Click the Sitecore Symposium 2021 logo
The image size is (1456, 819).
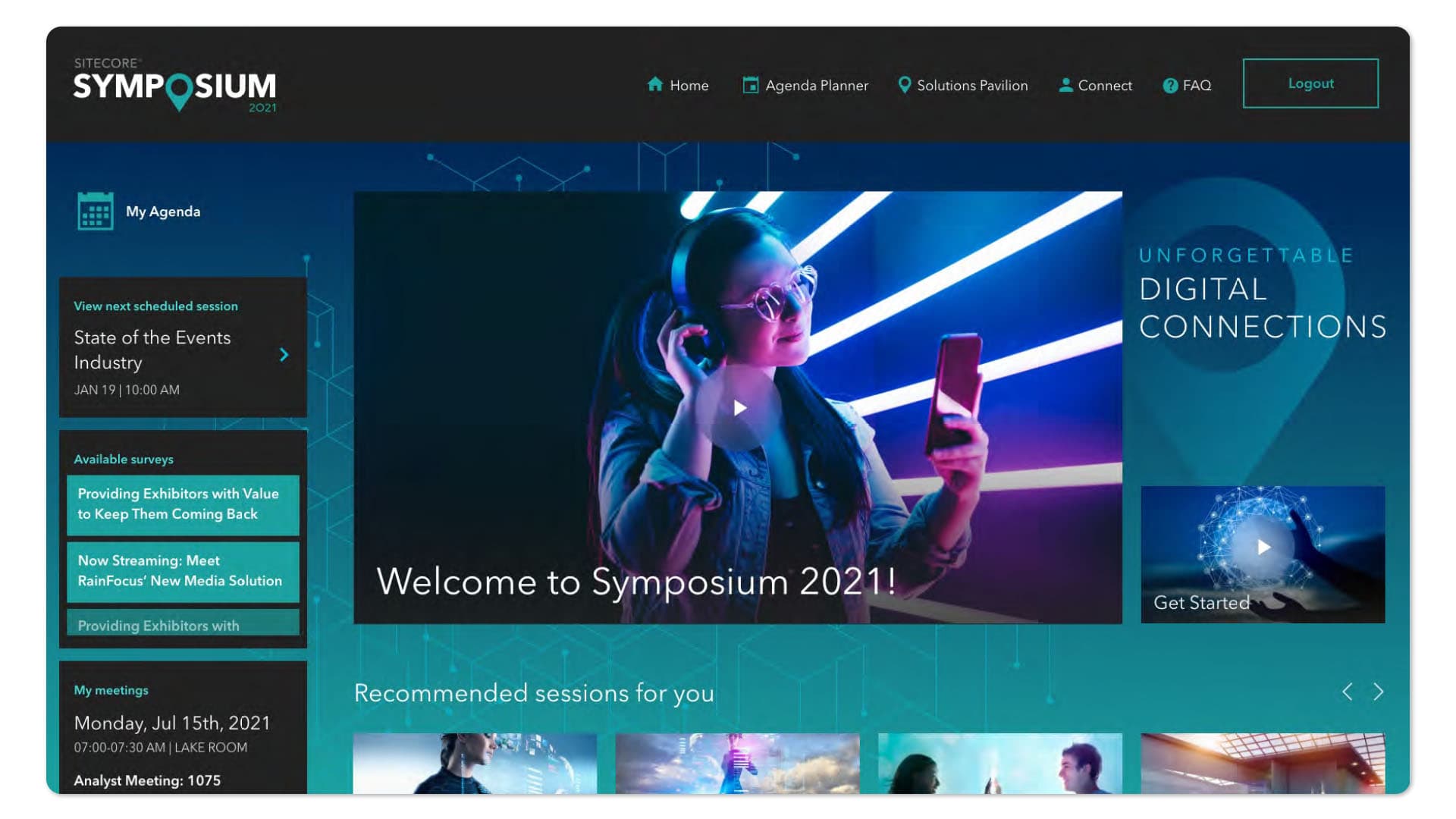[x=175, y=85]
